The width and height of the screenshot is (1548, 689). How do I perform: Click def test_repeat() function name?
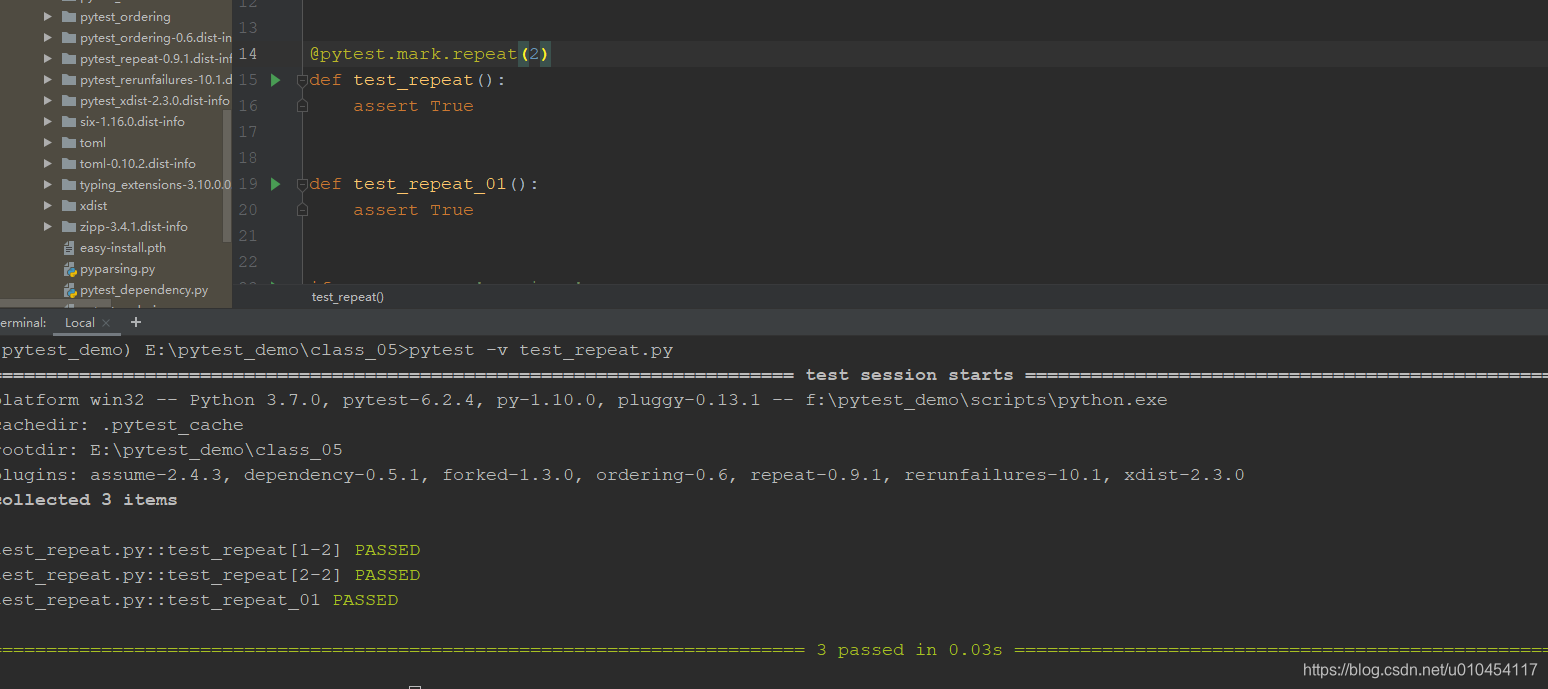pyautogui.click(x=413, y=80)
